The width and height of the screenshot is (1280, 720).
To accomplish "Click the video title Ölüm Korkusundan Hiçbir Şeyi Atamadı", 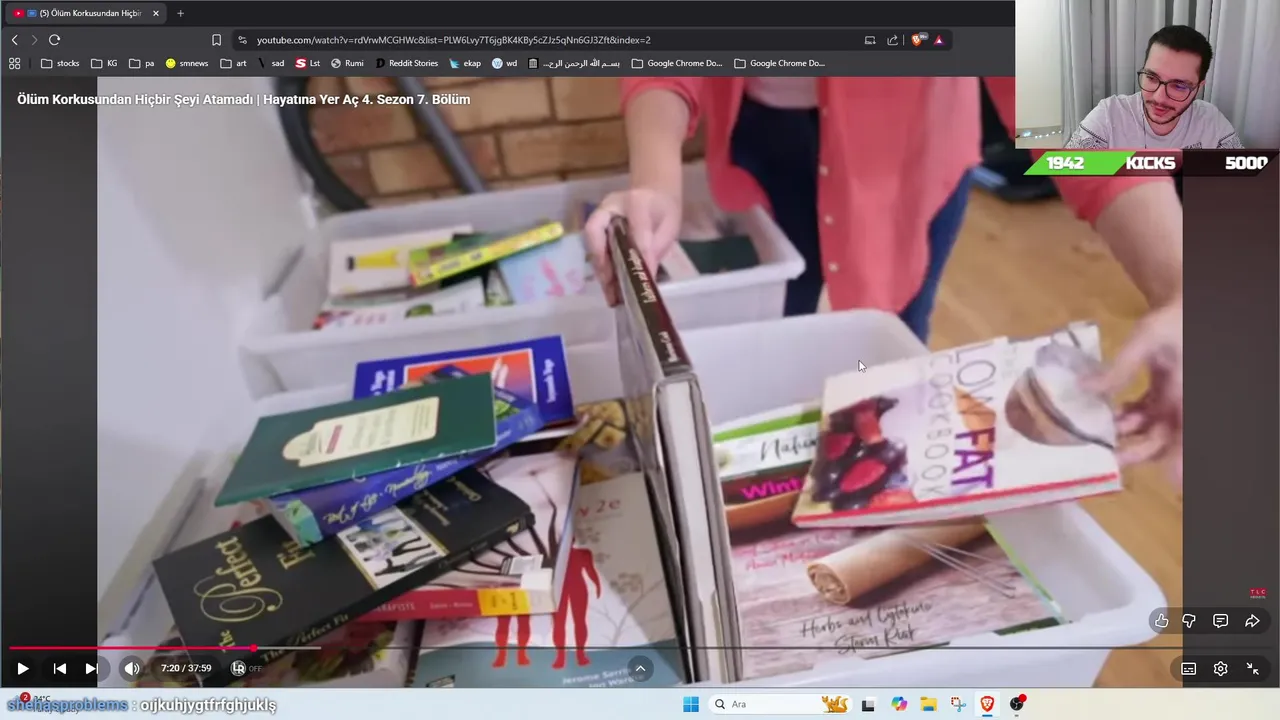I will tap(243, 99).
